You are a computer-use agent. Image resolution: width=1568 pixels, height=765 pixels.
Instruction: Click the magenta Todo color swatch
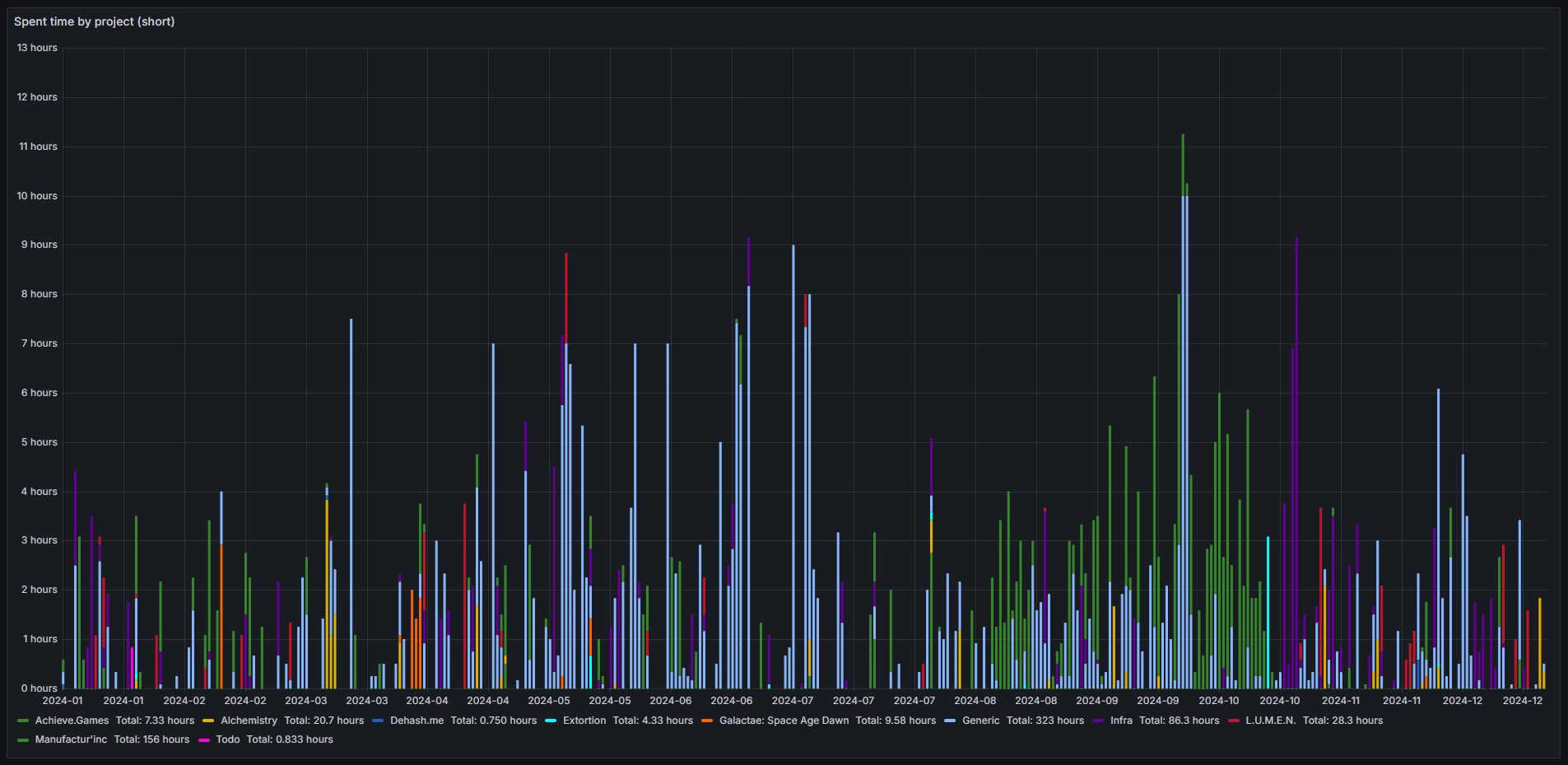point(204,739)
